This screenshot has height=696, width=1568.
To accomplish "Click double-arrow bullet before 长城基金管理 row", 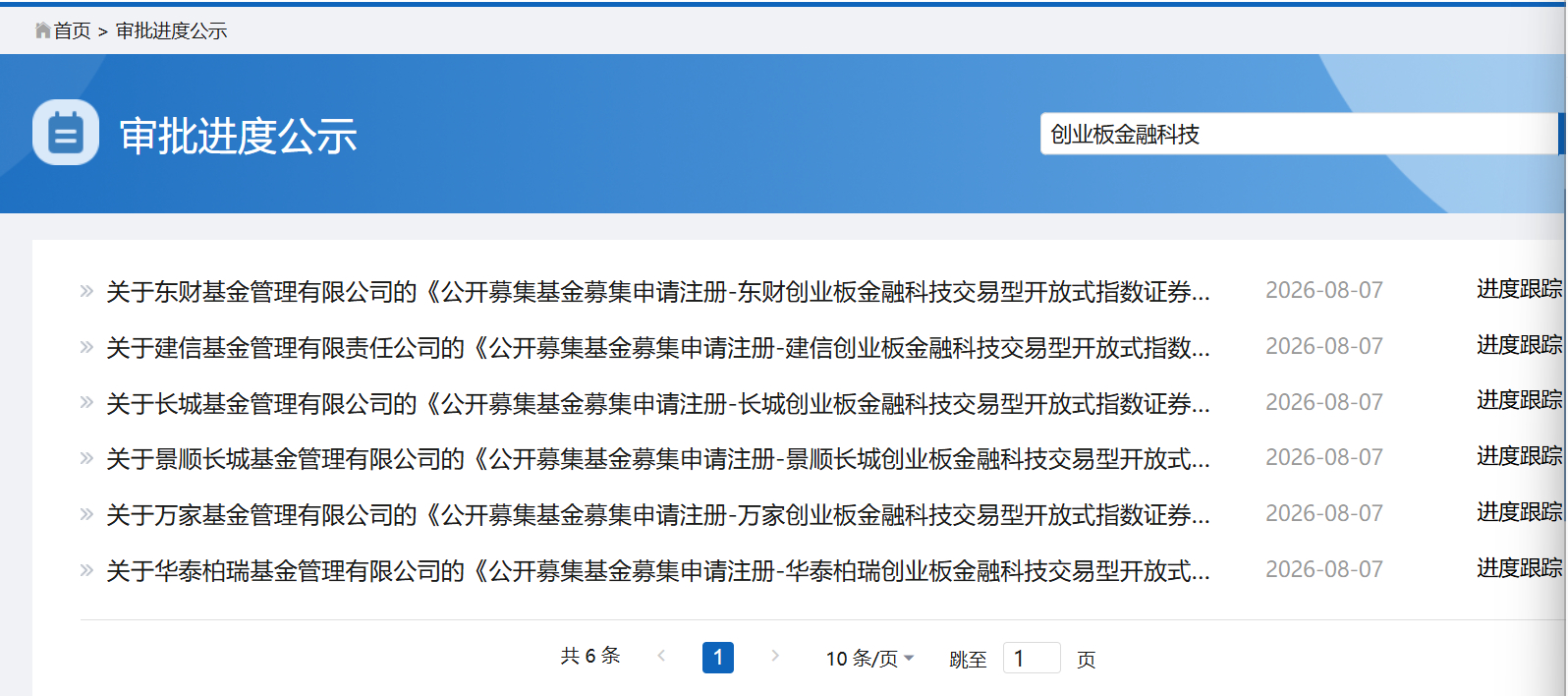I will (x=86, y=402).
